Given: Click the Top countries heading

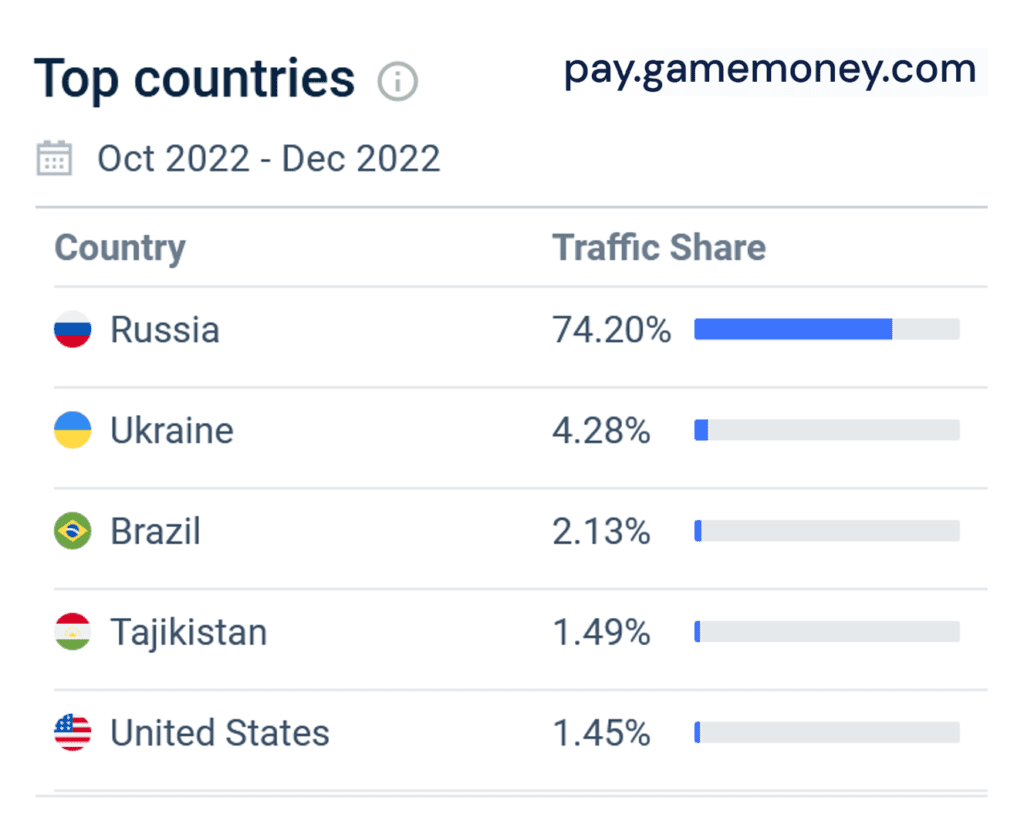Looking at the screenshot, I should click(195, 79).
